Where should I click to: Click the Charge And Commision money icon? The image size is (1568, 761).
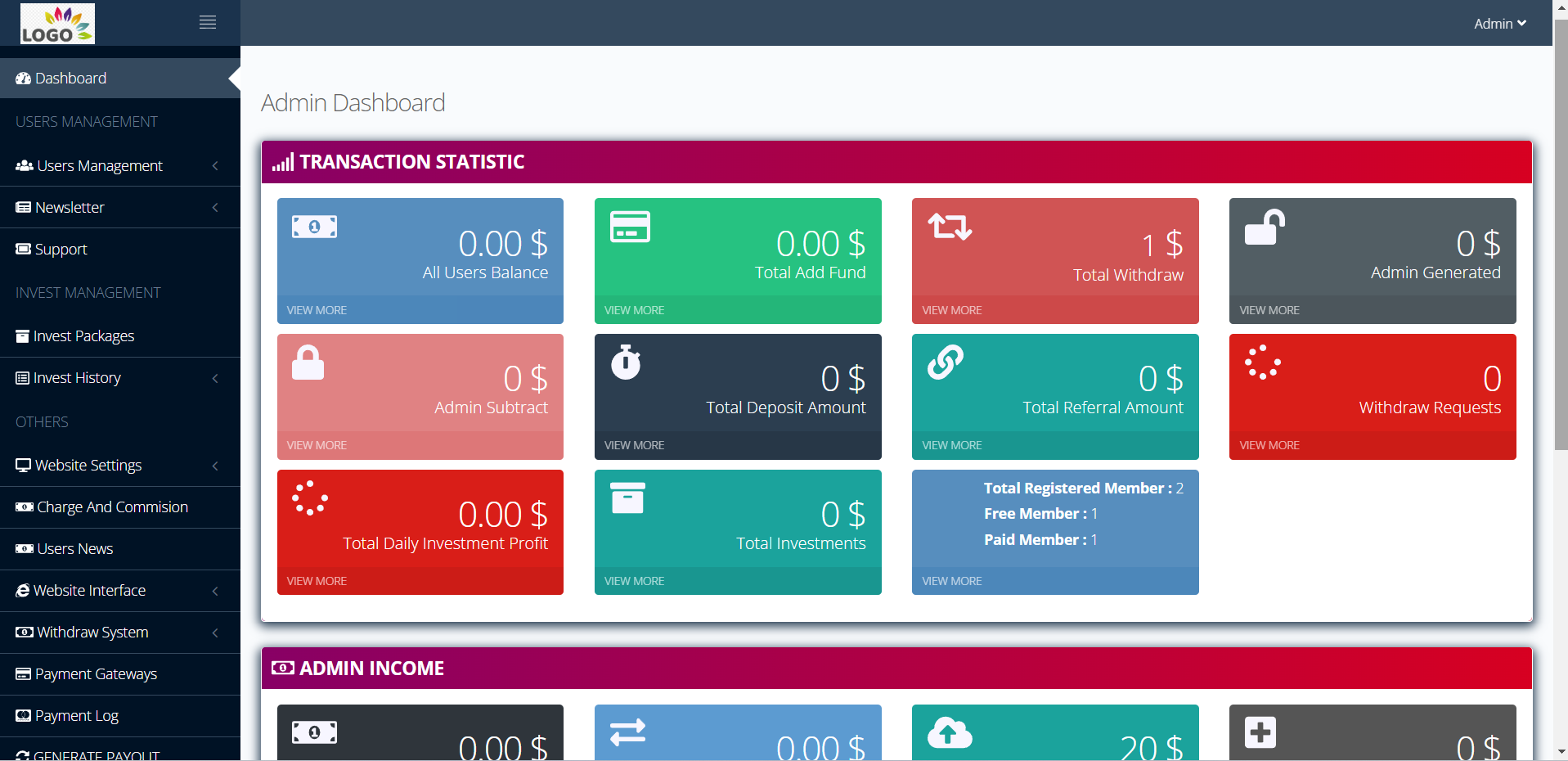(25, 507)
